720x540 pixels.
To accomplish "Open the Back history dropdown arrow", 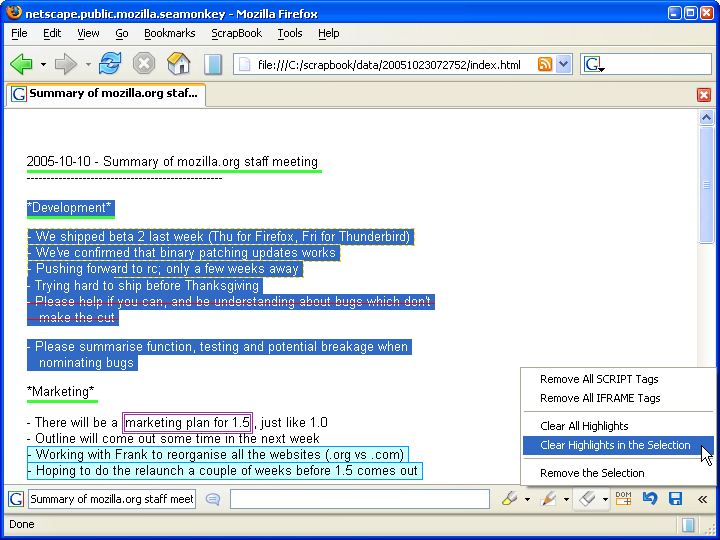I will coord(43,64).
